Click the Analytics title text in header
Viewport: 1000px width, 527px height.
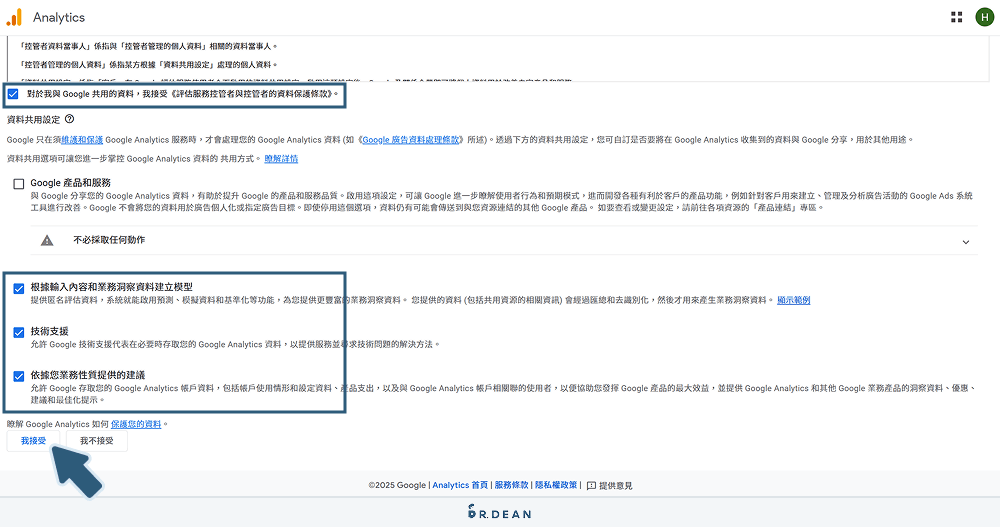[x=59, y=17]
